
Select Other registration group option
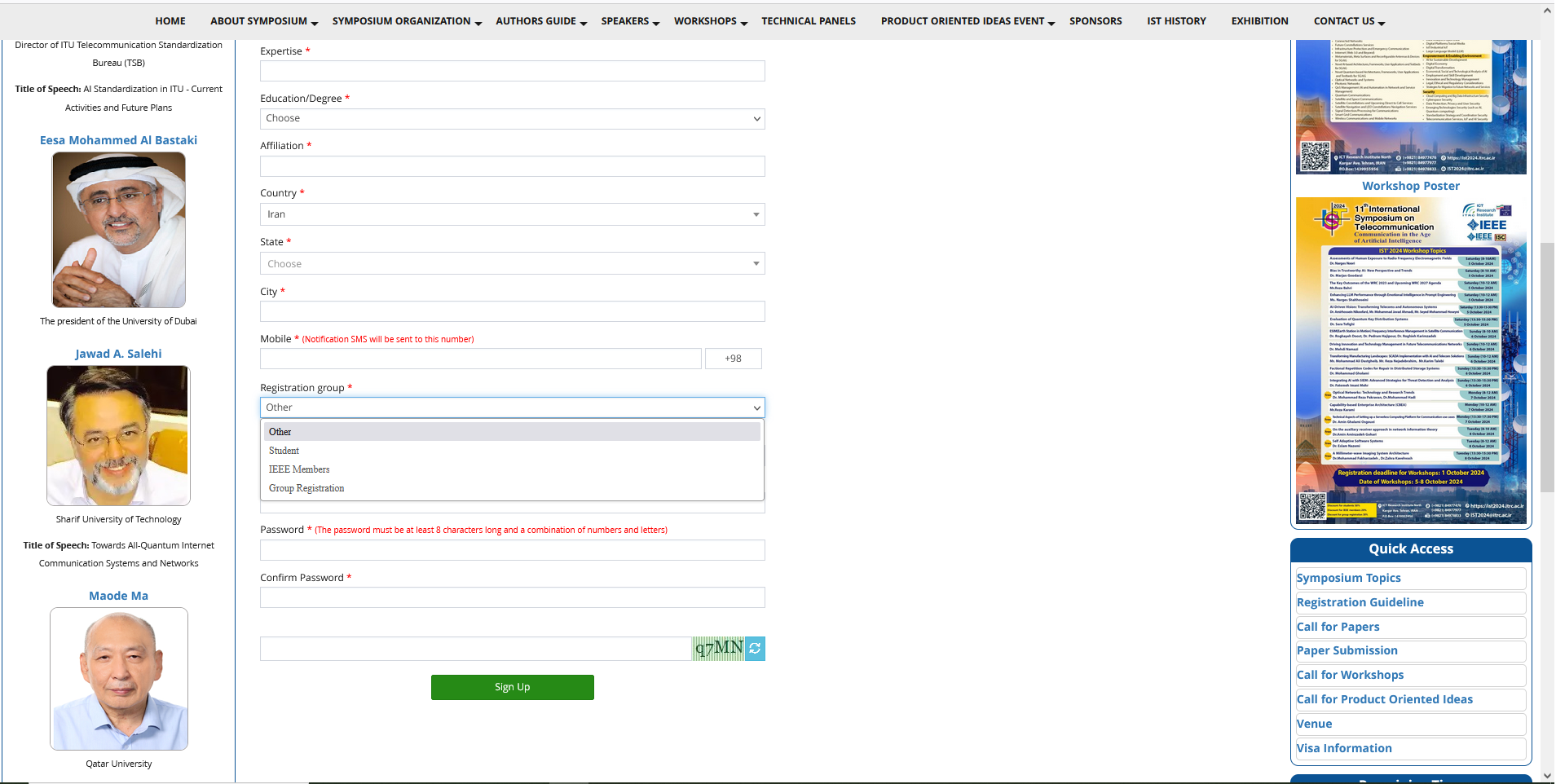pyautogui.click(x=513, y=432)
